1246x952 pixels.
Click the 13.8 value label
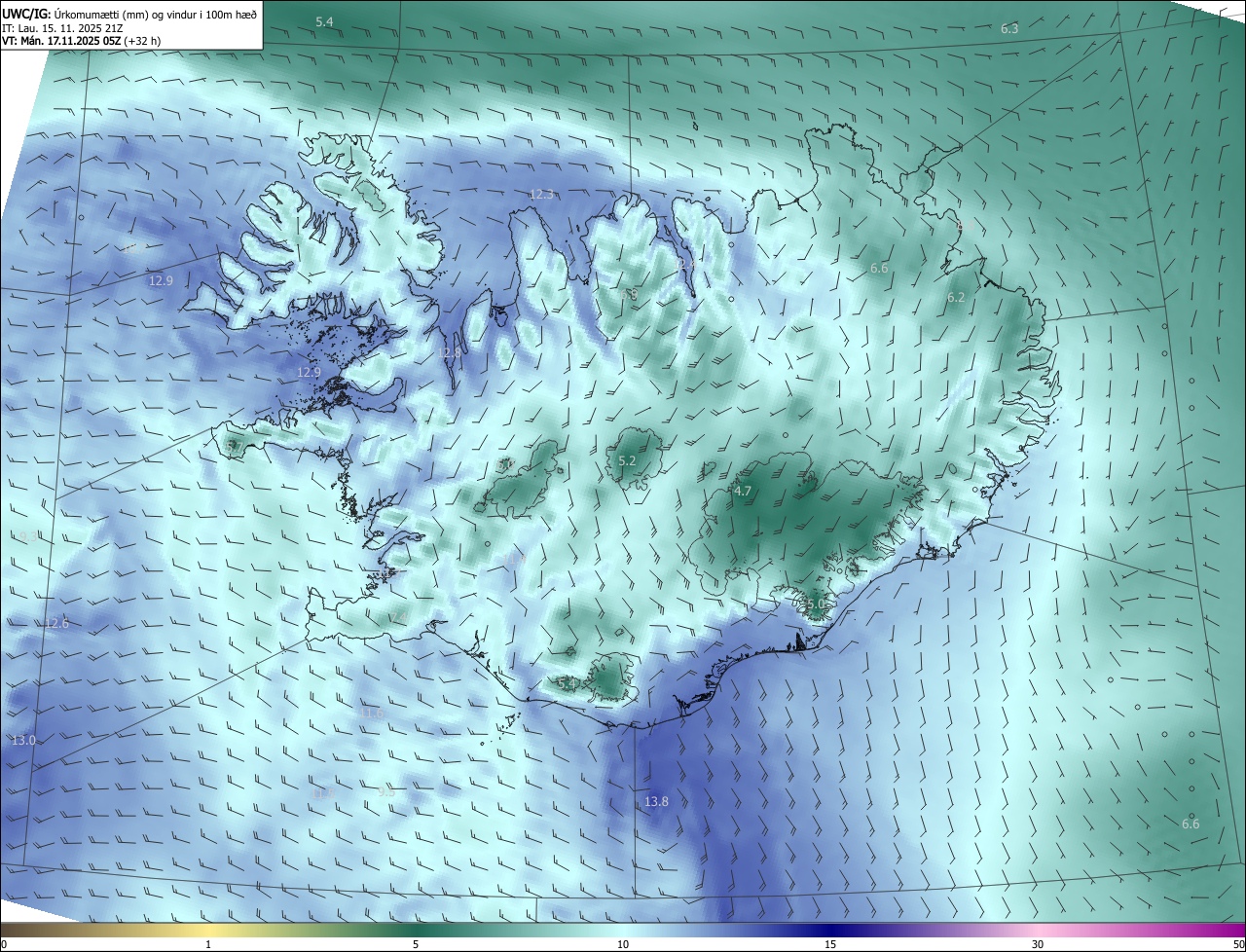point(656,801)
